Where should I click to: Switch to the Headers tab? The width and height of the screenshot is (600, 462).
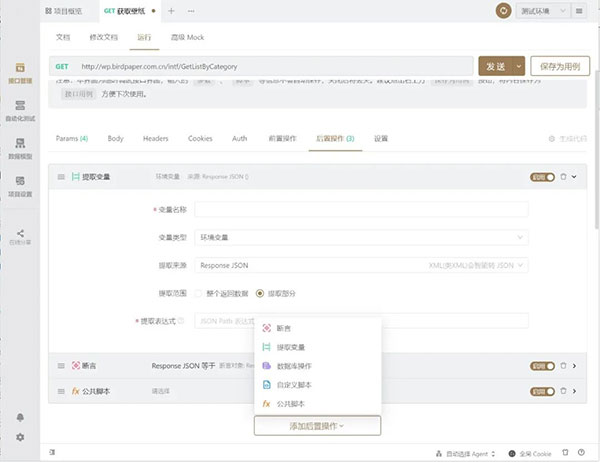pos(155,138)
